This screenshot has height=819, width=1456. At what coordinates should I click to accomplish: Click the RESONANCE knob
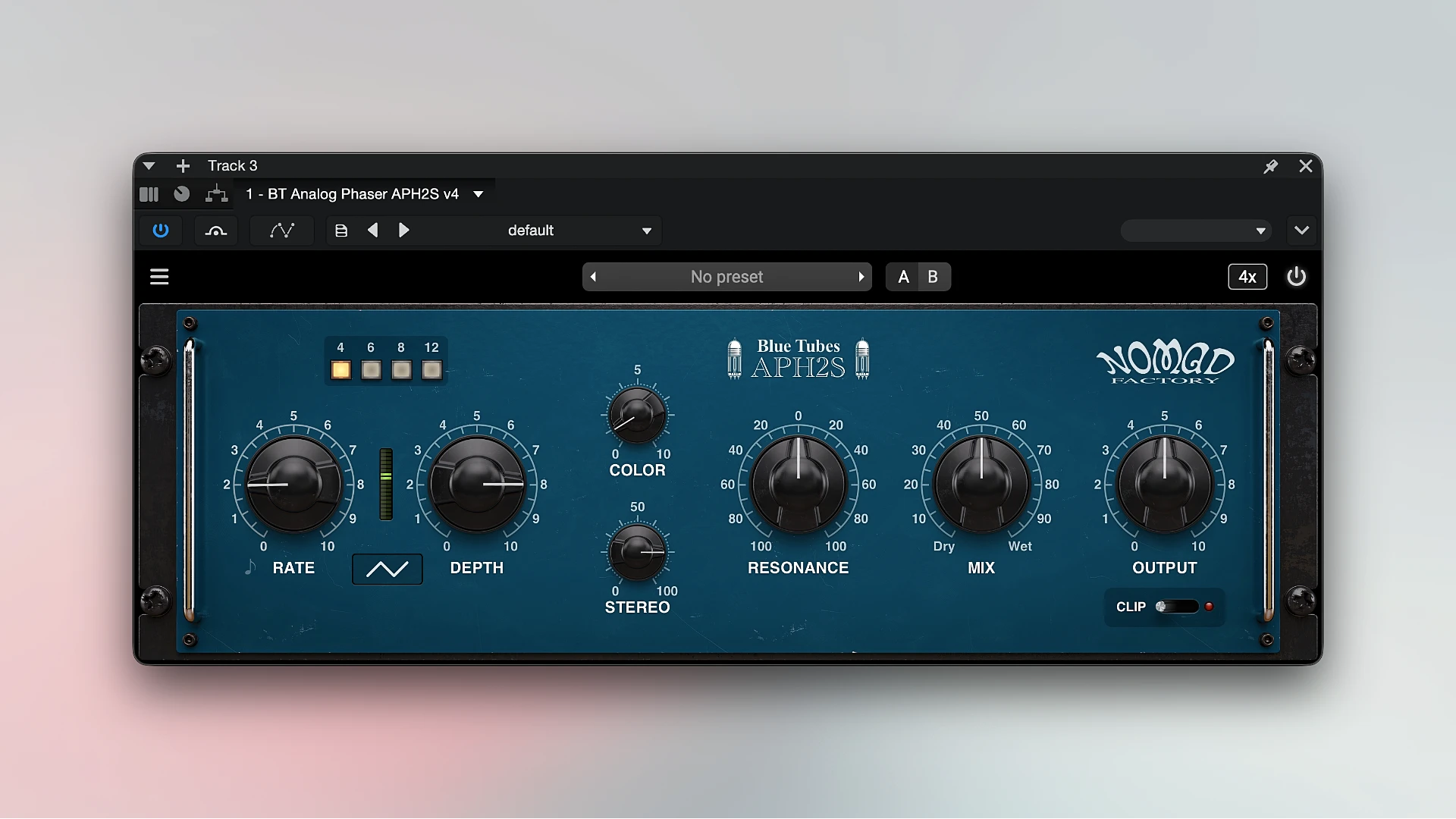click(x=798, y=484)
